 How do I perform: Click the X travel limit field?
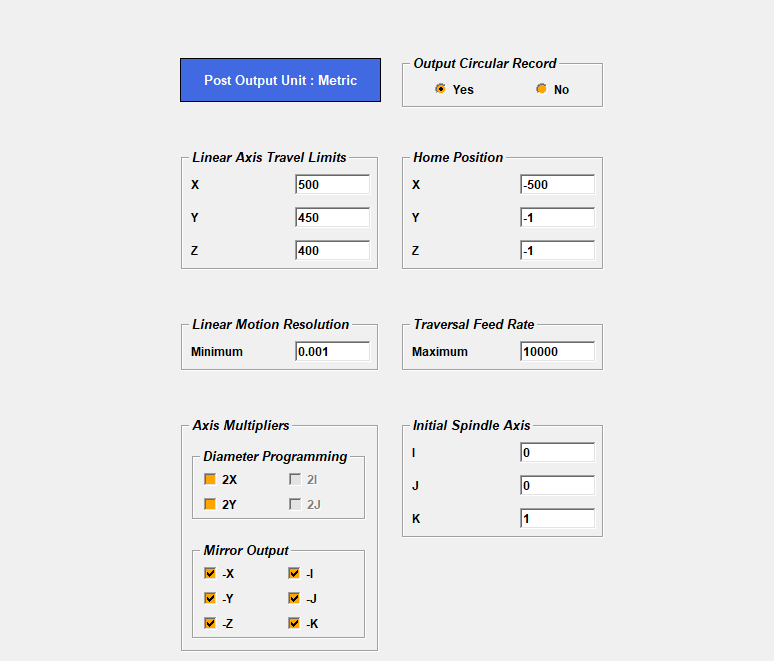(x=332, y=185)
